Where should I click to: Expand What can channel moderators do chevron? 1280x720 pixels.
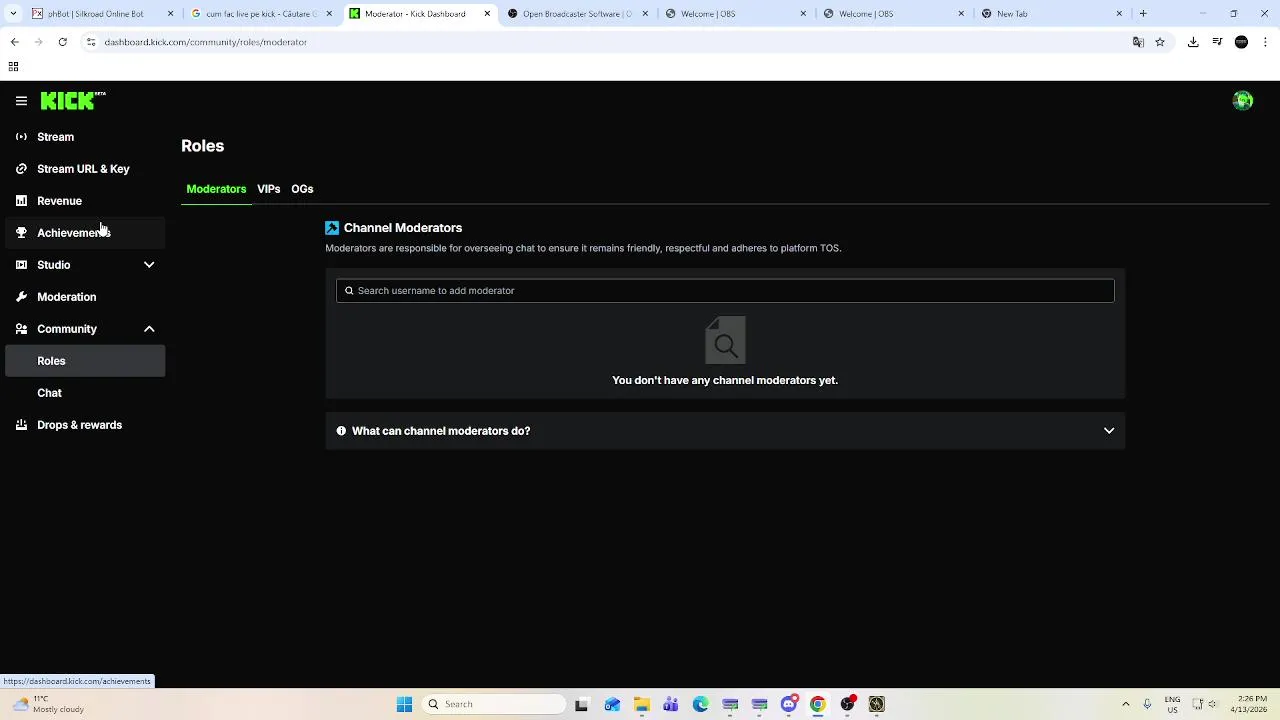(1109, 431)
